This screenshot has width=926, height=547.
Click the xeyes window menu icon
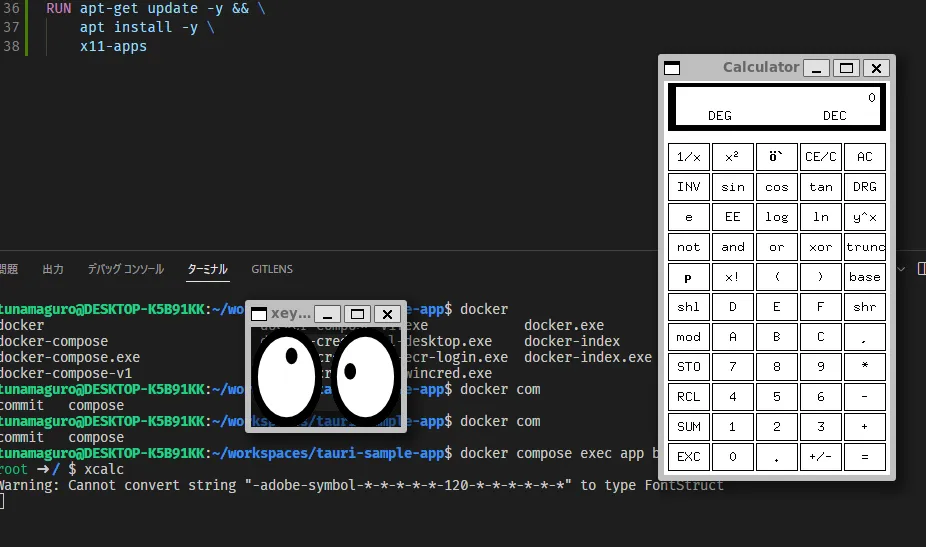tap(259, 314)
